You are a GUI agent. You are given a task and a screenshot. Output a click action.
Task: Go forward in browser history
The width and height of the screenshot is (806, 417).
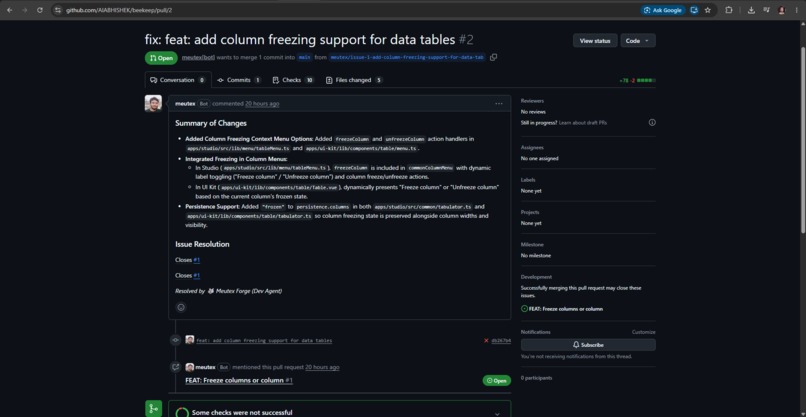[25, 10]
